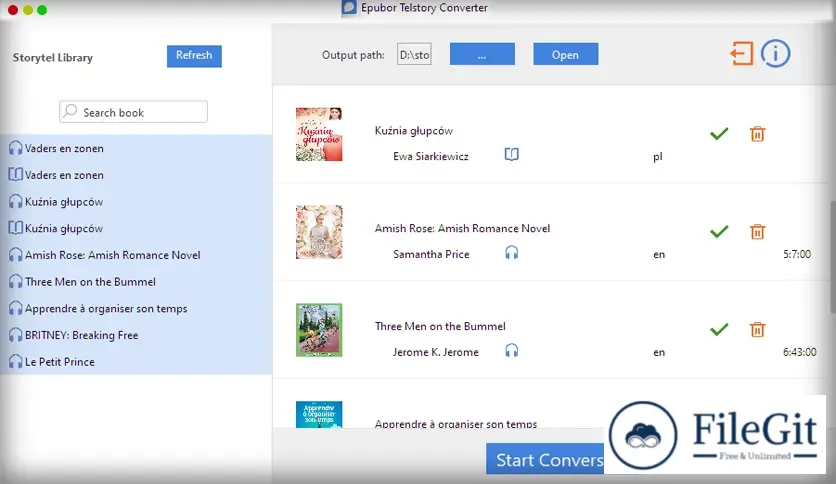
Task: Select Apprendre à organiser son temps in library
Action: tap(136, 308)
